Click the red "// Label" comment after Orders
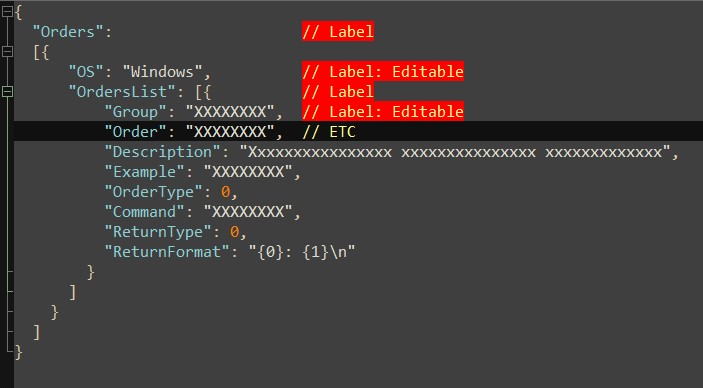The width and height of the screenshot is (703, 388). [338, 32]
